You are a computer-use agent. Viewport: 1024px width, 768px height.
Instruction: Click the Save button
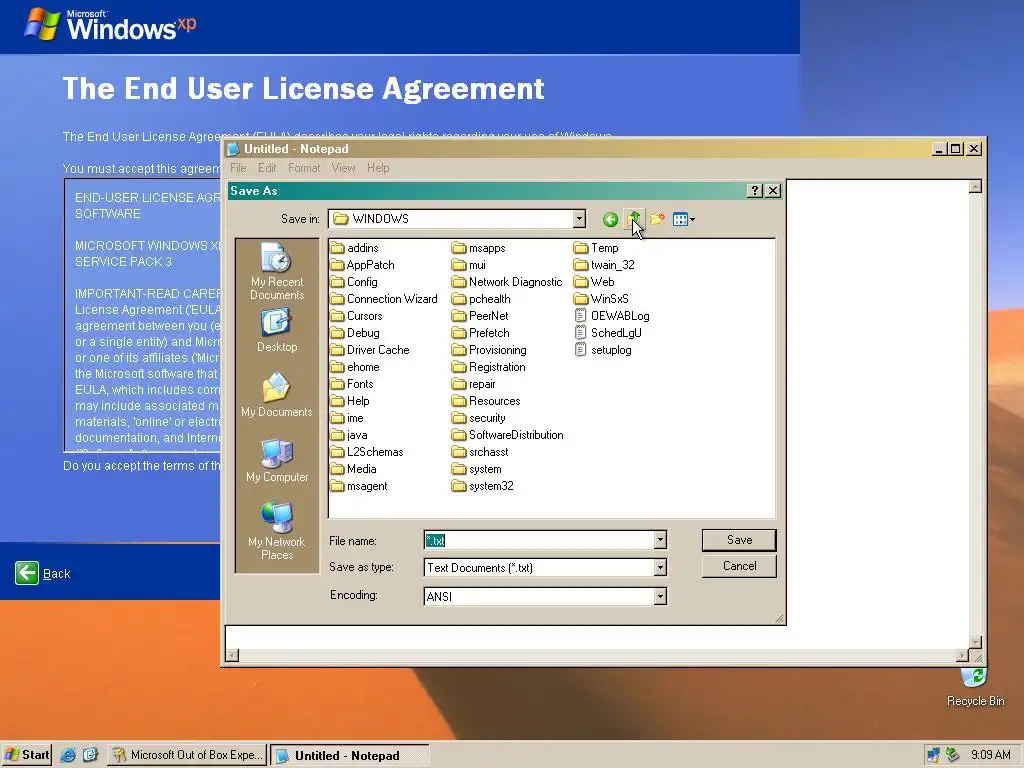[739, 540]
